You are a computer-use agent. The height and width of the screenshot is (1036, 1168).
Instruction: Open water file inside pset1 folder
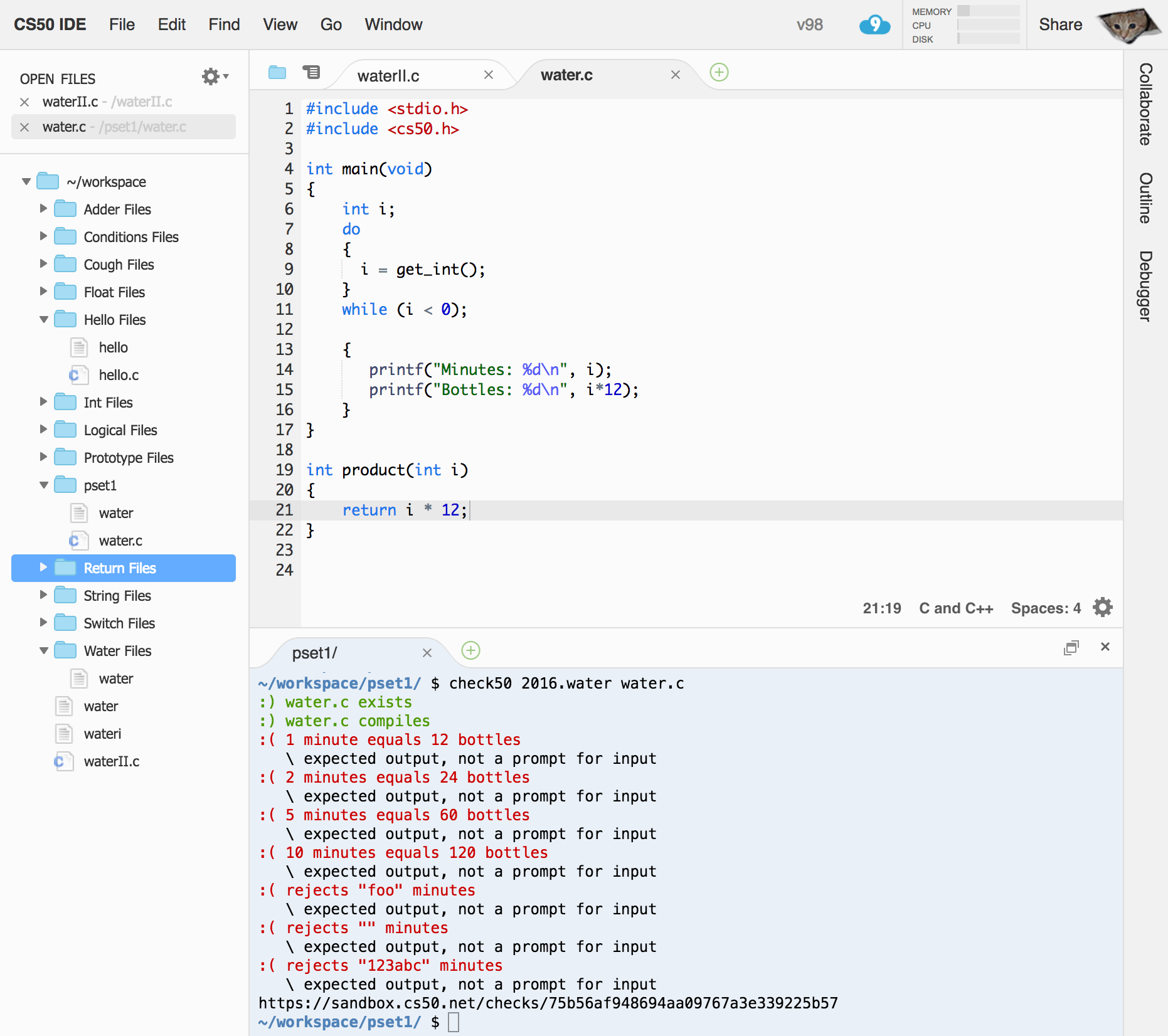coord(116,513)
